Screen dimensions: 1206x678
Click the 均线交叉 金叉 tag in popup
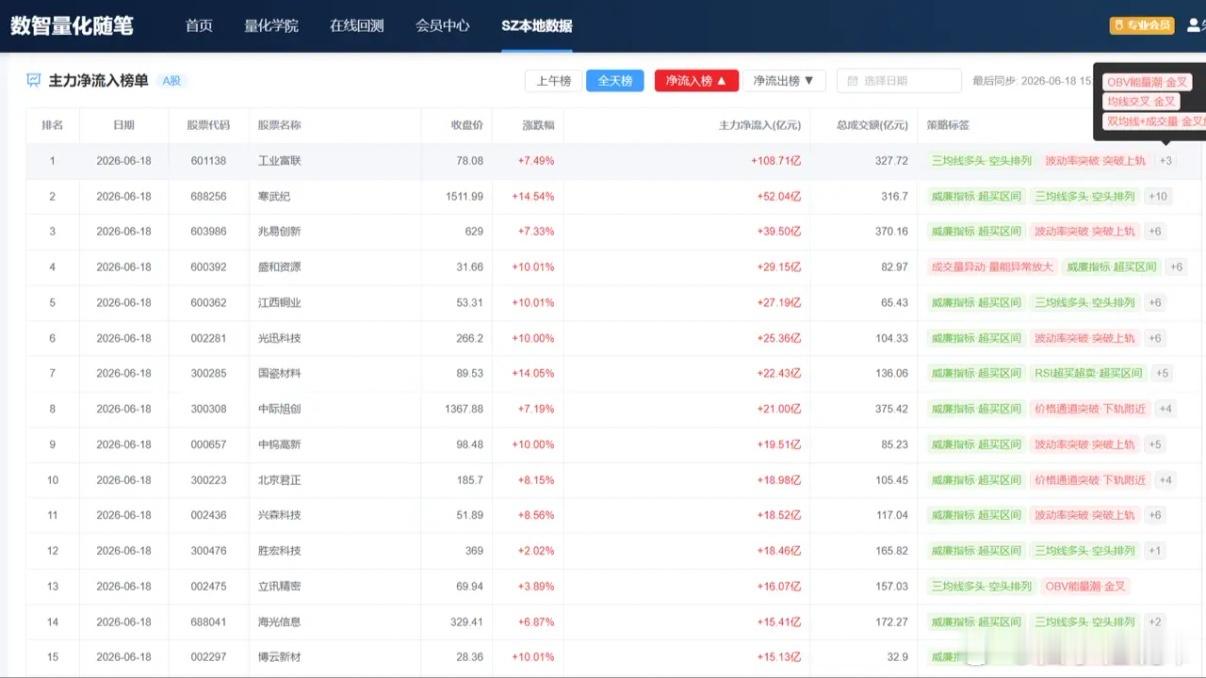(x=1141, y=101)
